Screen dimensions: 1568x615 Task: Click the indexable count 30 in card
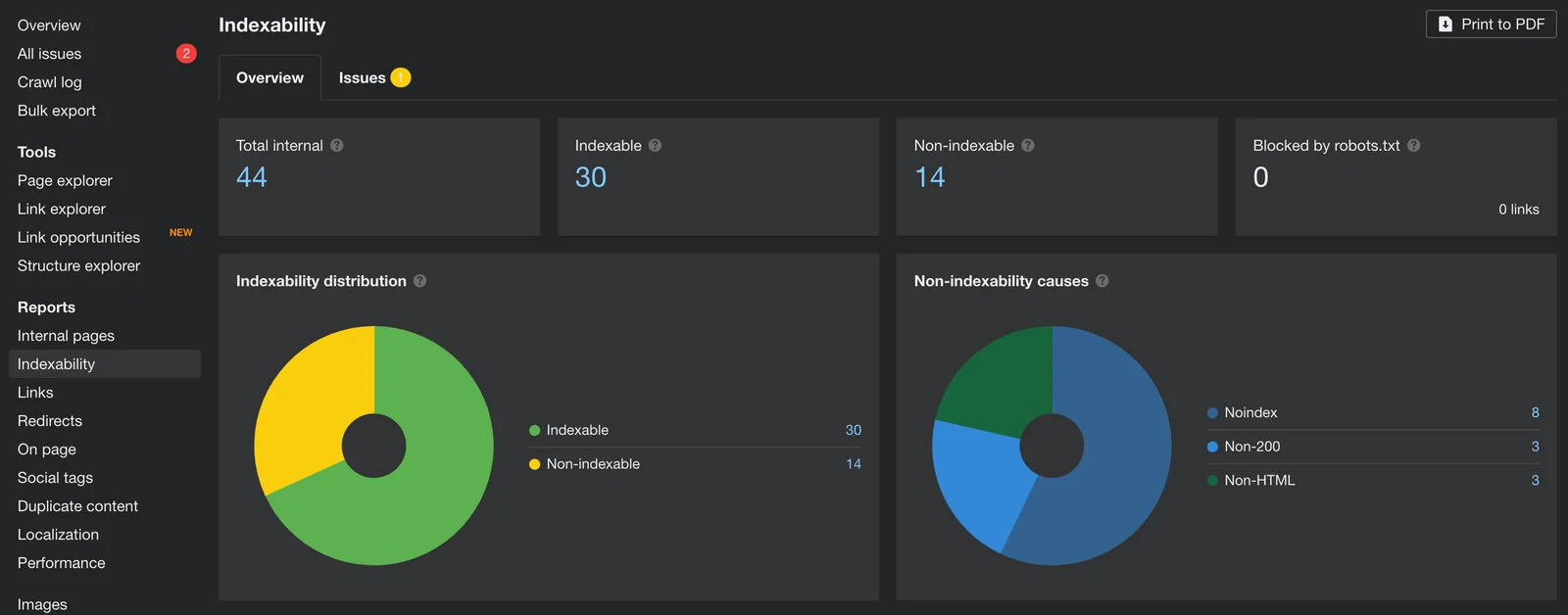(591, 177)
